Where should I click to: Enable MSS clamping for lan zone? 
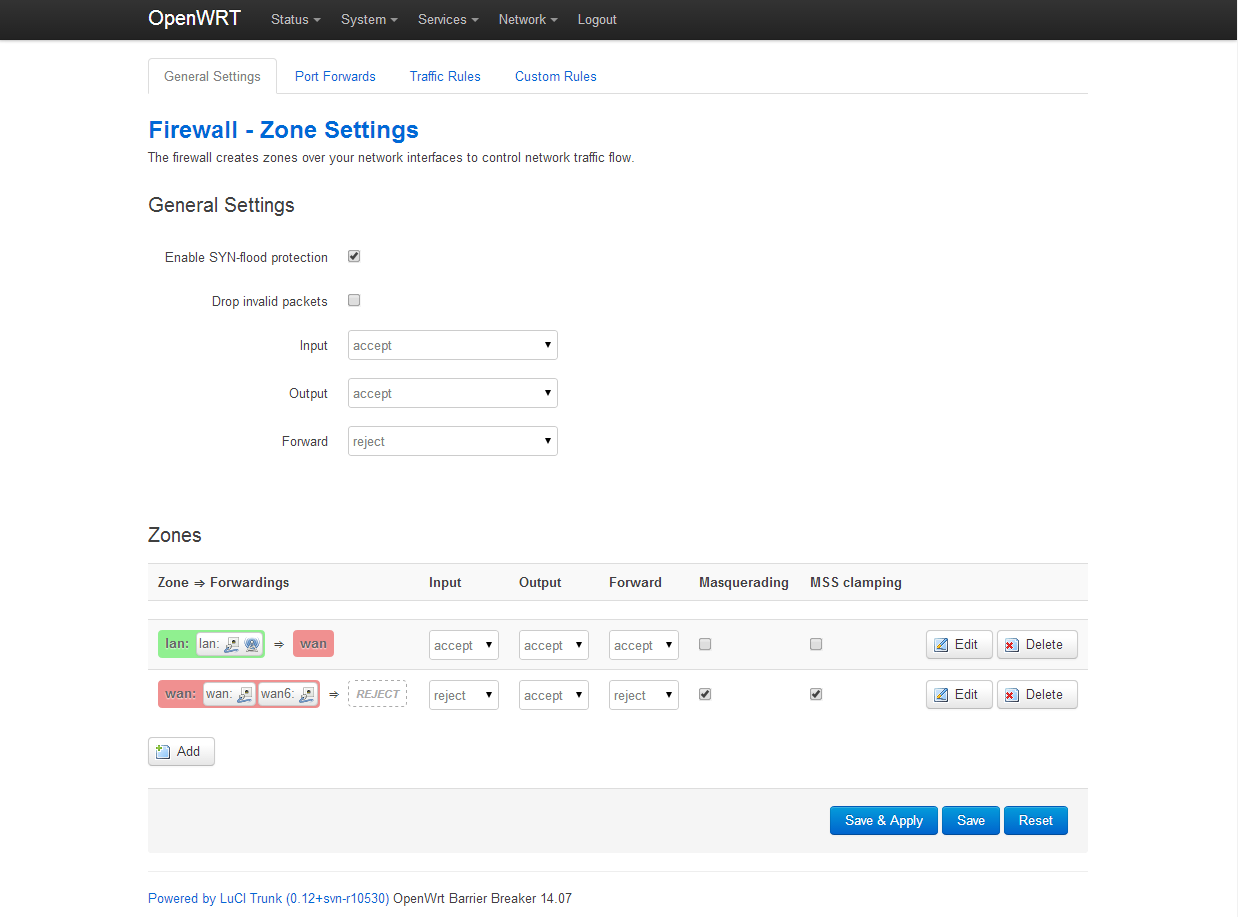816,645
